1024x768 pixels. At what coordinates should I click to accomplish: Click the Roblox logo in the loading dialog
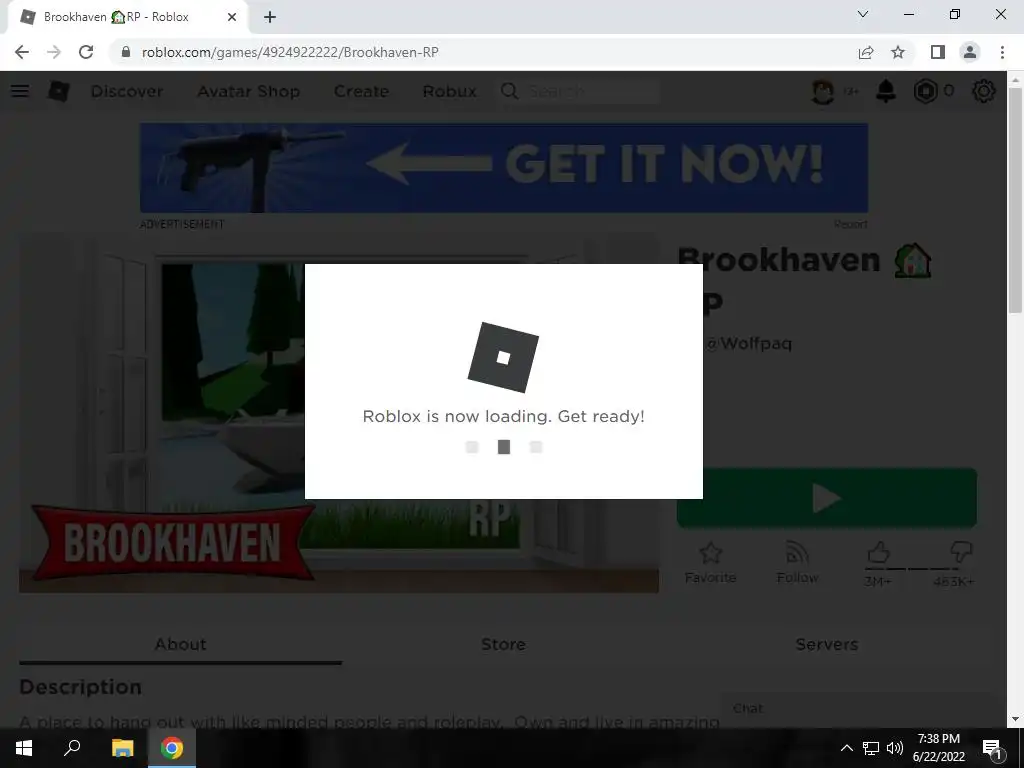503,357
